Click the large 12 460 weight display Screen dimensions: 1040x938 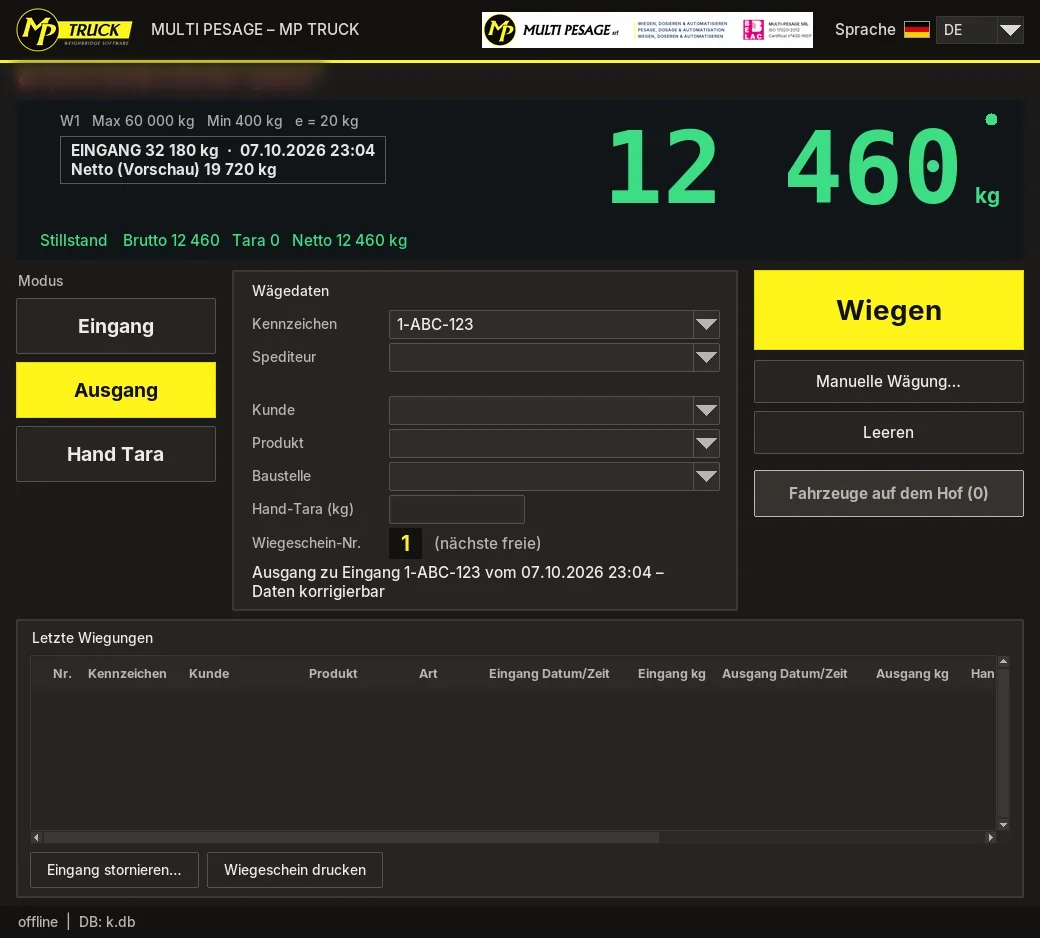coord(783,167)
